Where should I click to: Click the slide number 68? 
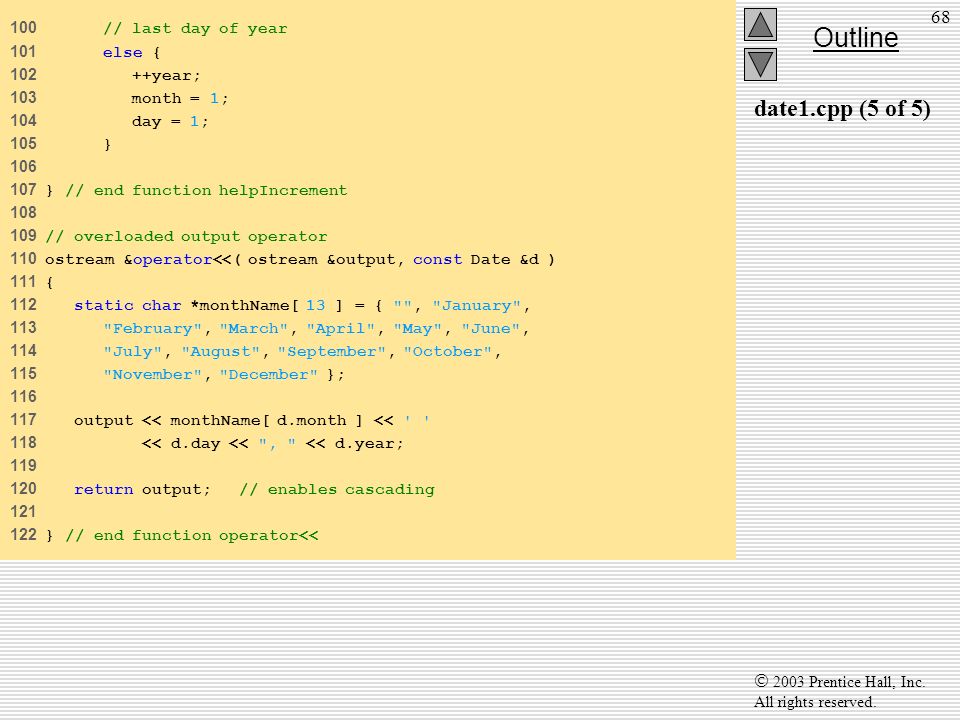pos(940,17)
